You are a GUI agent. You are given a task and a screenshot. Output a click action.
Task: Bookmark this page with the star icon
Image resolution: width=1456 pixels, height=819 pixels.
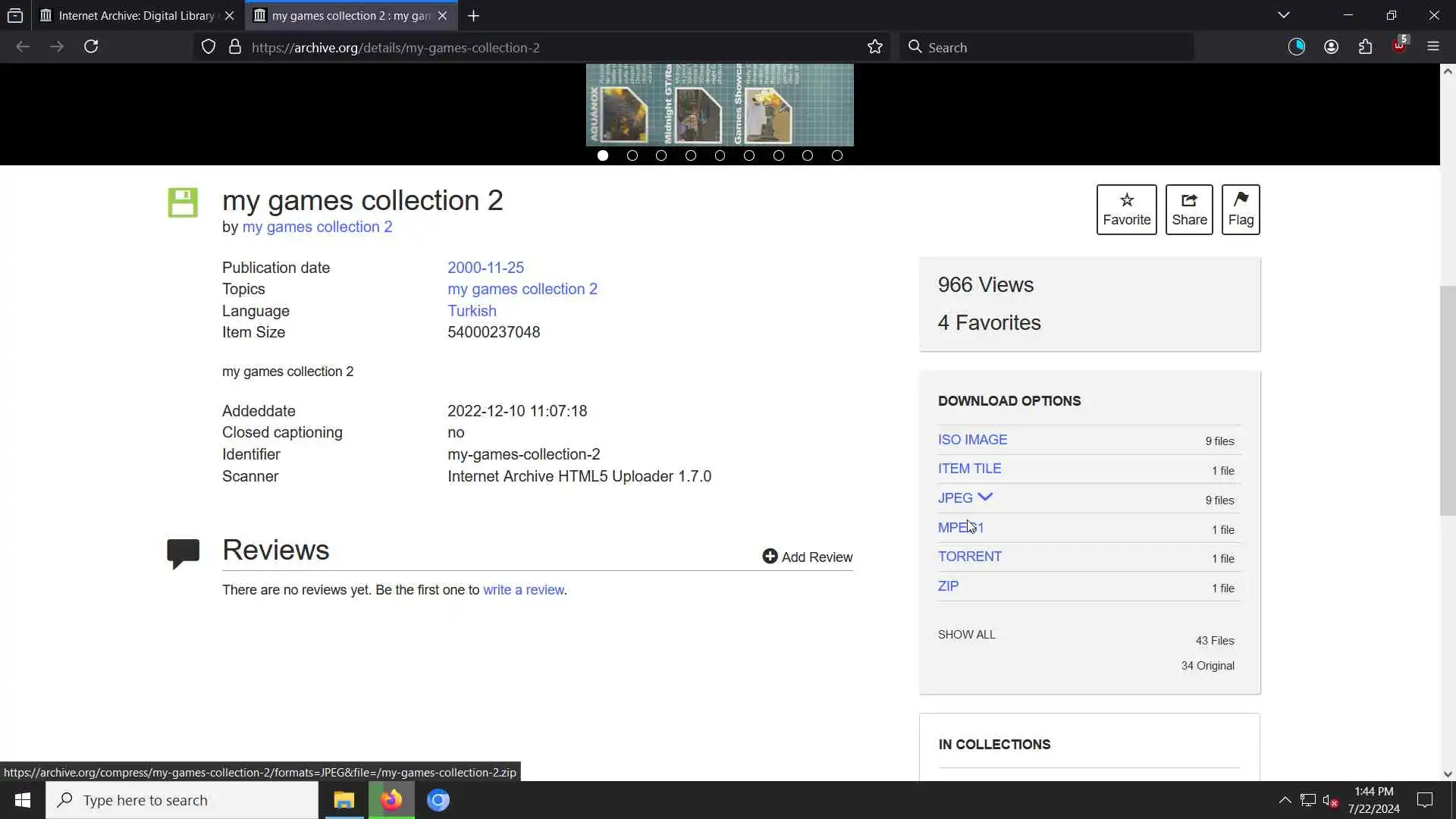pyautogui.click(x=874, y=47)
